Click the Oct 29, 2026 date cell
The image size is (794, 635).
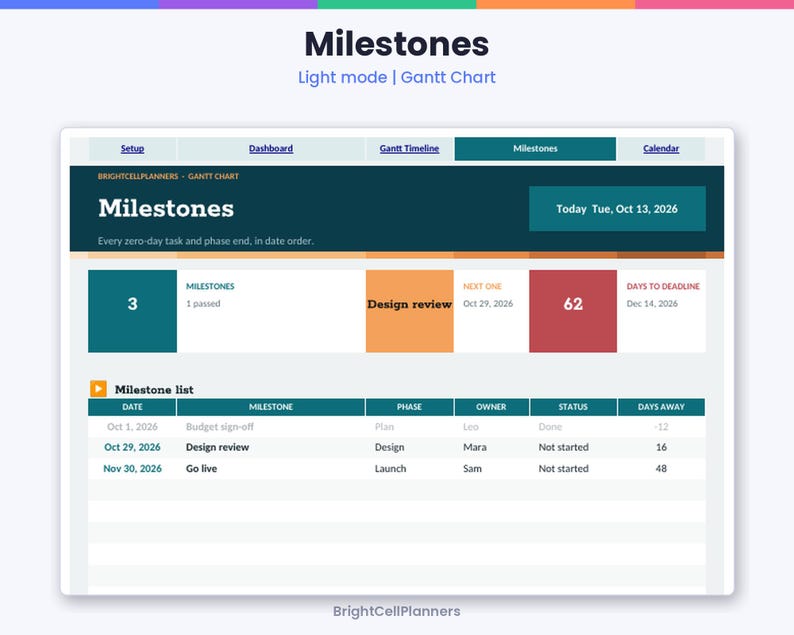[132, 447]
